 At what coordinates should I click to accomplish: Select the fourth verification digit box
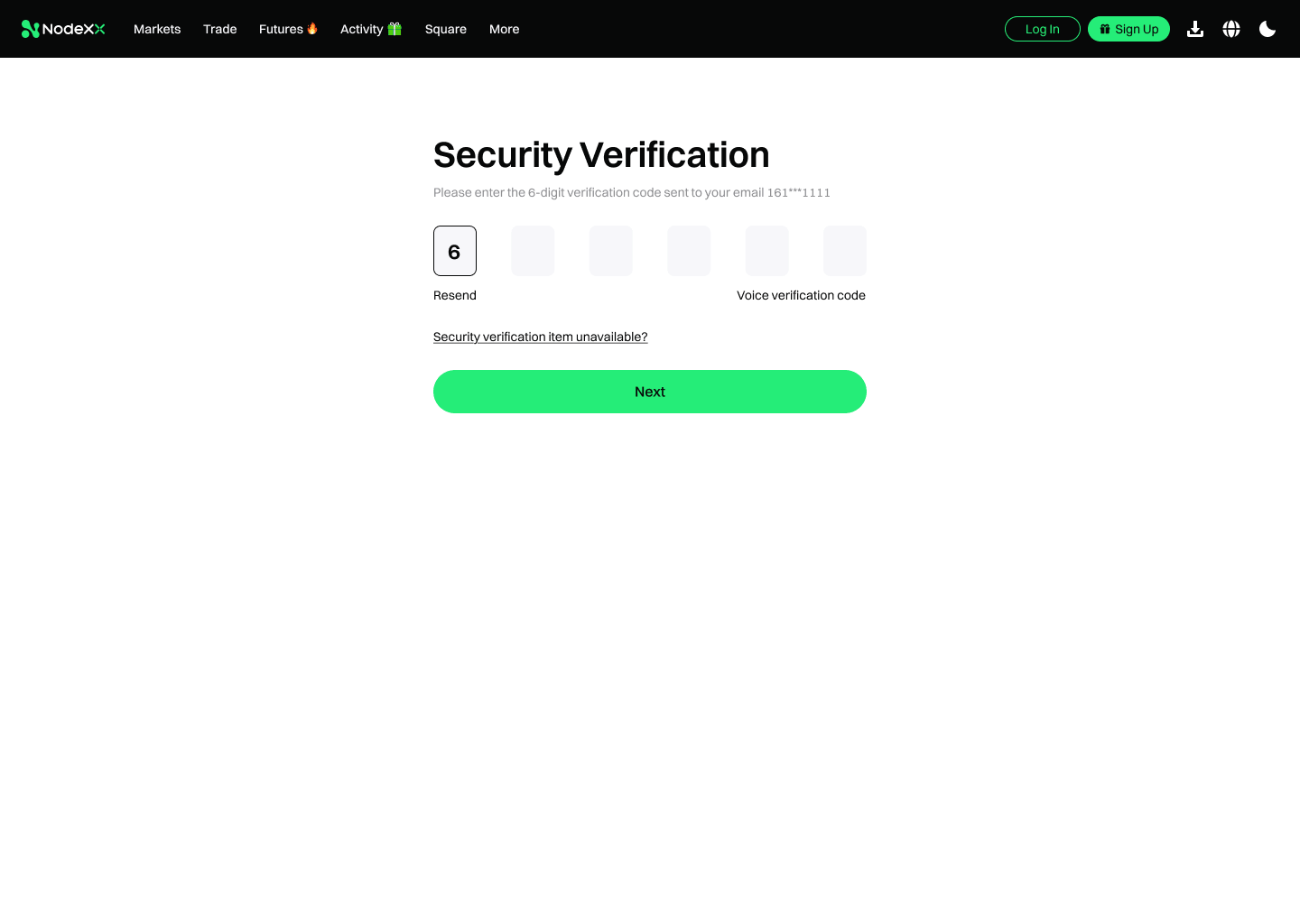689,251
